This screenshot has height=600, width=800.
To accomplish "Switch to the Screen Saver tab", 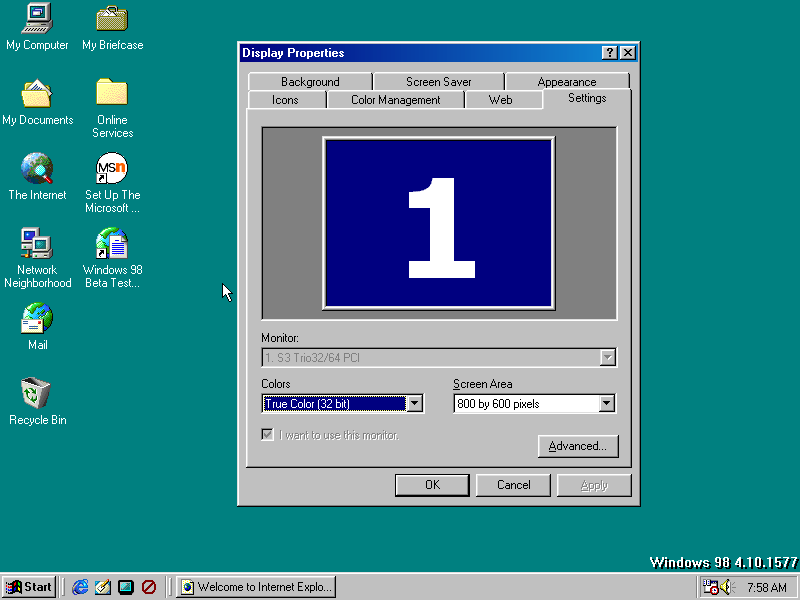I will click(x=439, y=82).
